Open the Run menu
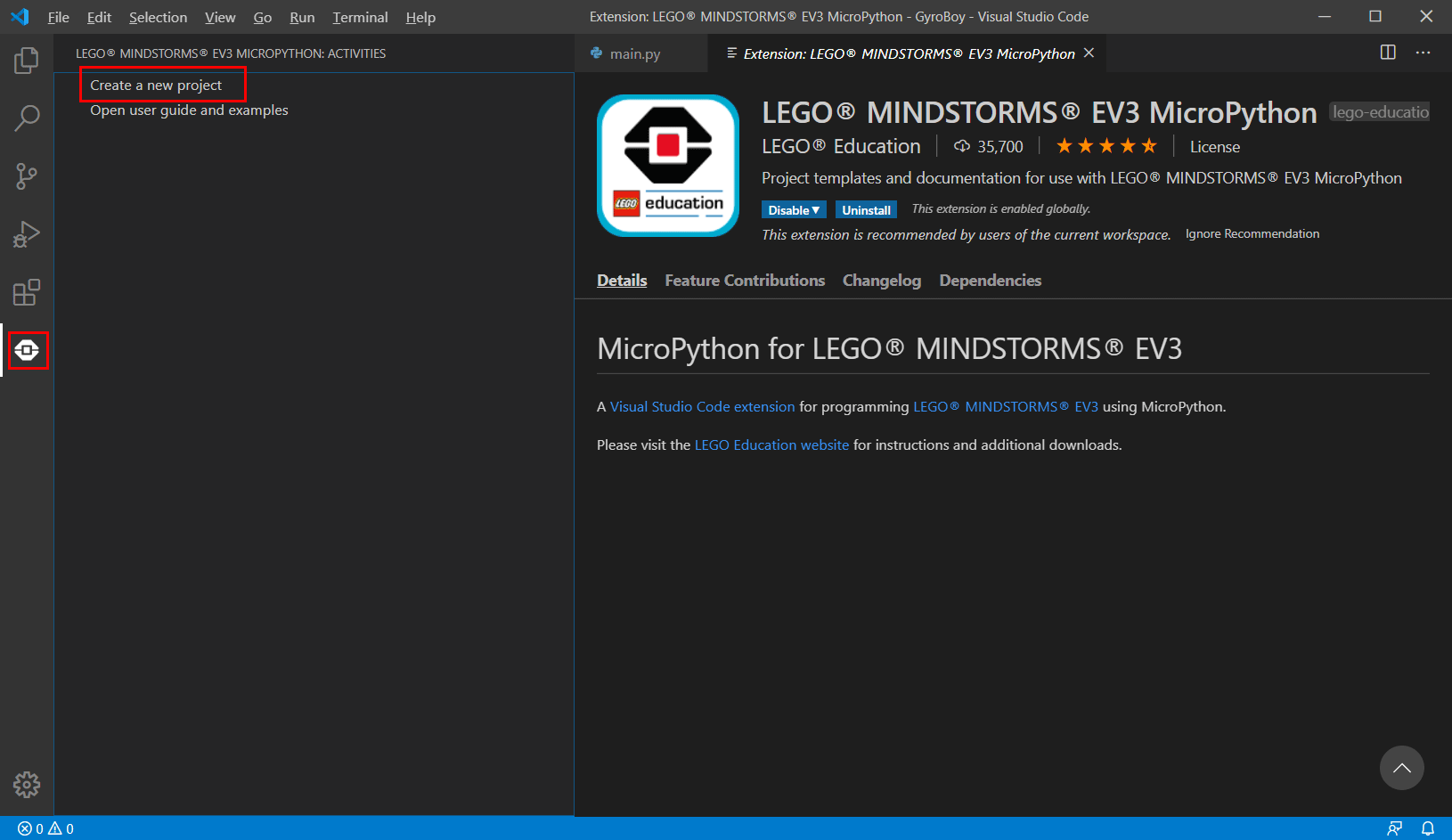 click(x=302, y=17)
